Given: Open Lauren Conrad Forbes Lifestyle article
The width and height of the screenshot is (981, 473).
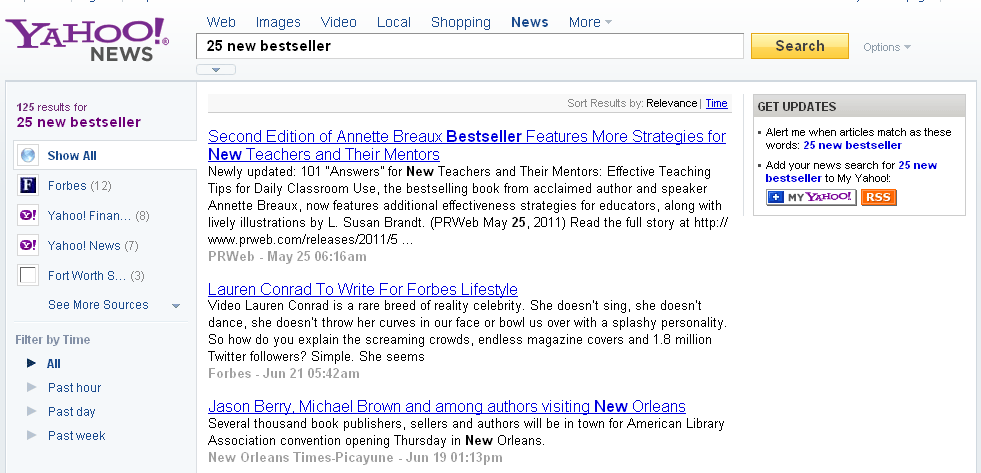Looking at the screenshot, I should 363,289.
